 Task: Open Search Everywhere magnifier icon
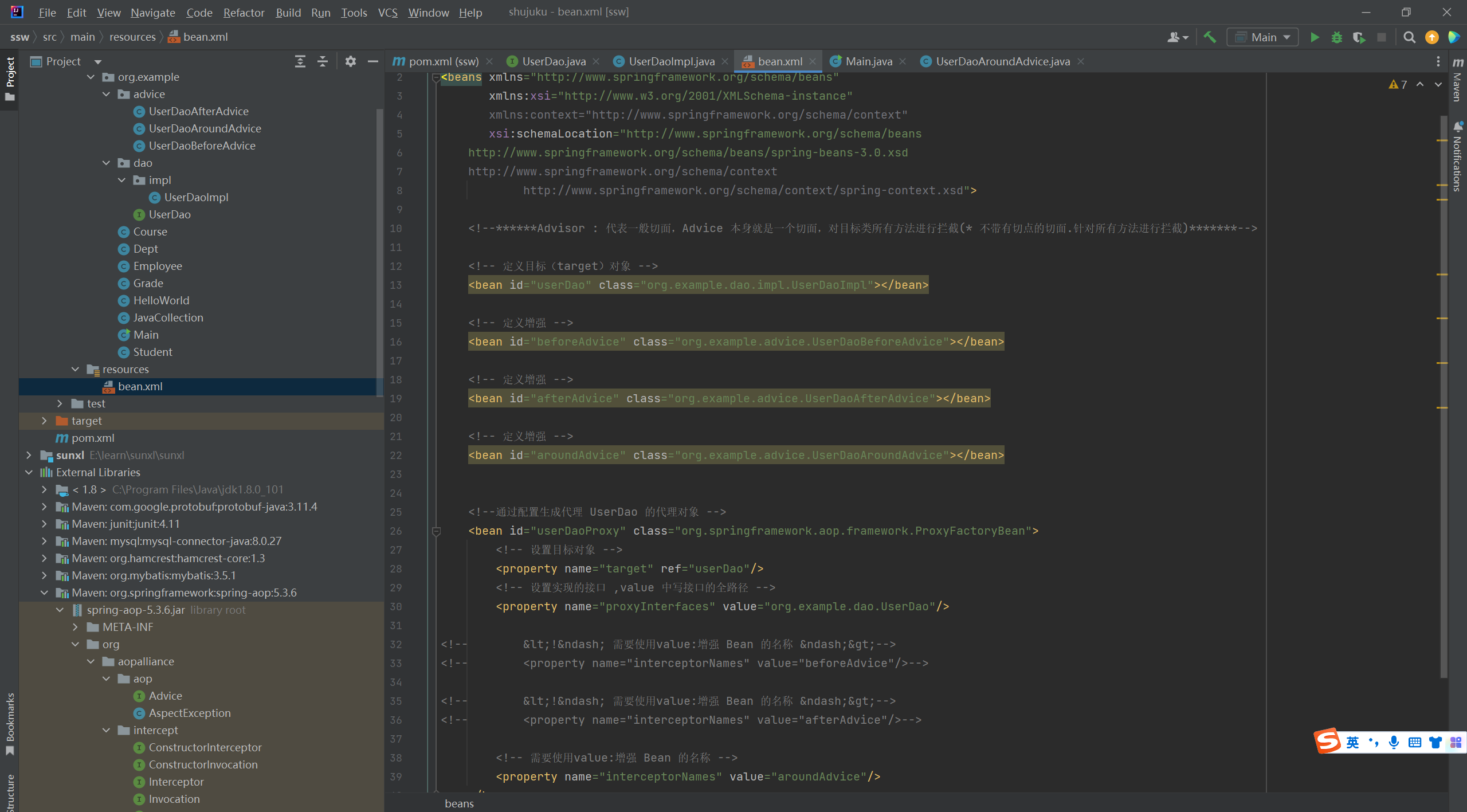click(x=1409, y=37)
